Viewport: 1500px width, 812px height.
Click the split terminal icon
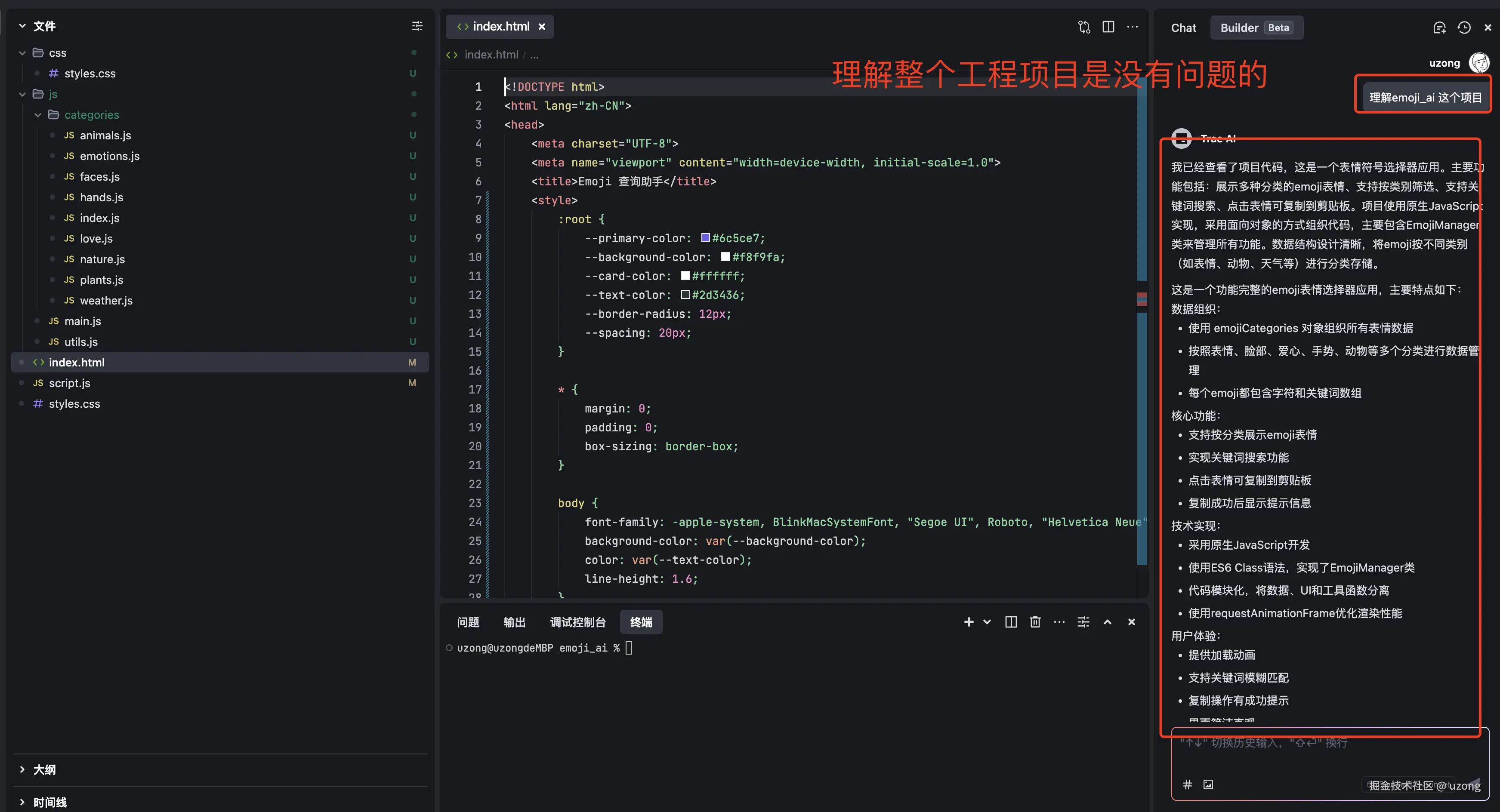1011,622
